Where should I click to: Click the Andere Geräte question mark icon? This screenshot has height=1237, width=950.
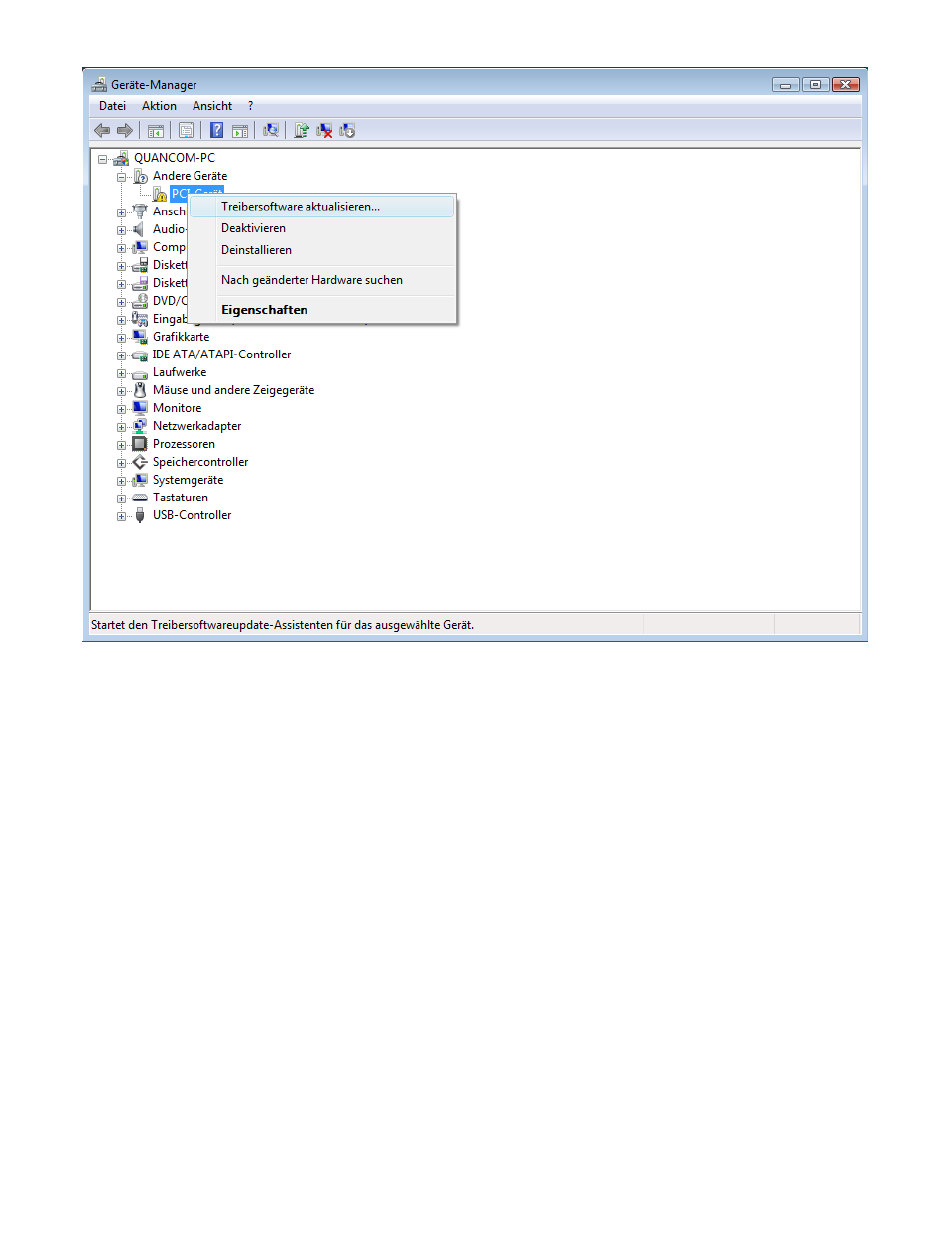[x=141, y=176]
